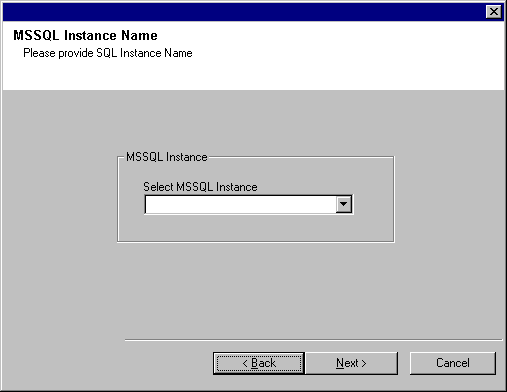
Task: Click the 'Select MSSQL Instance' label
Action: (x=200, y=187)
